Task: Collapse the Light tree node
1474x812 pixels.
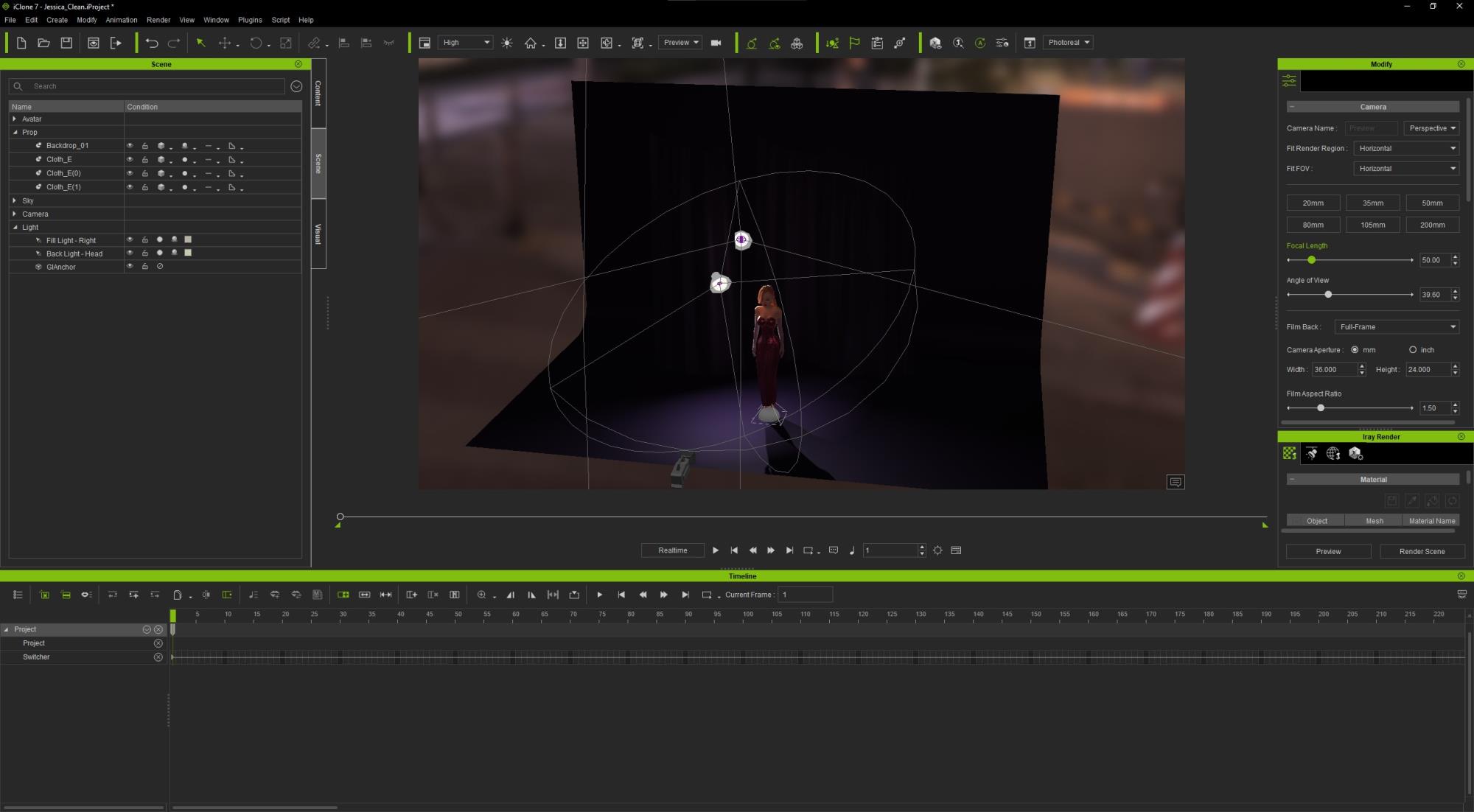Action: click(15, 228)
